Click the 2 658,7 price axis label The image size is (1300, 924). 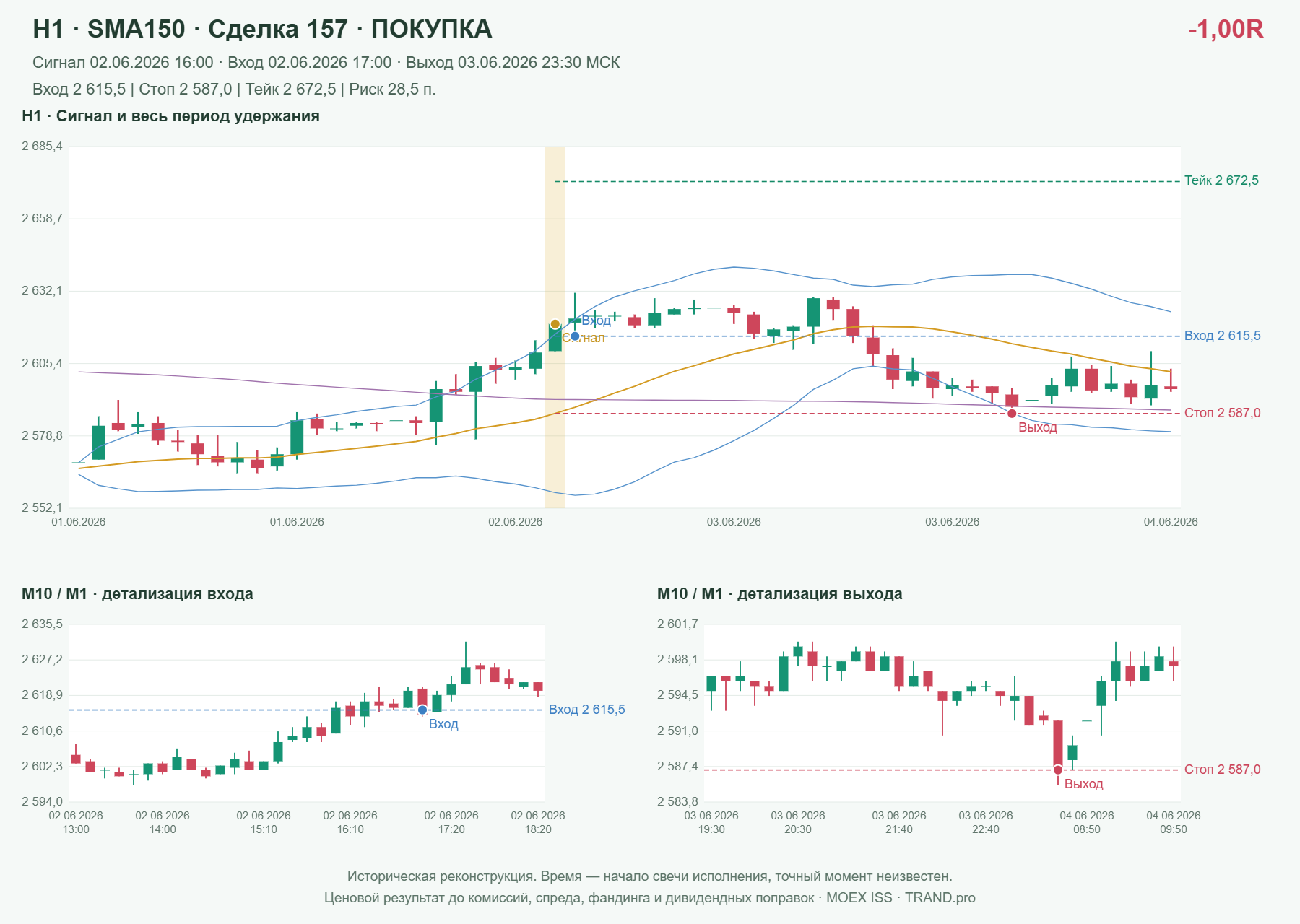42,219
